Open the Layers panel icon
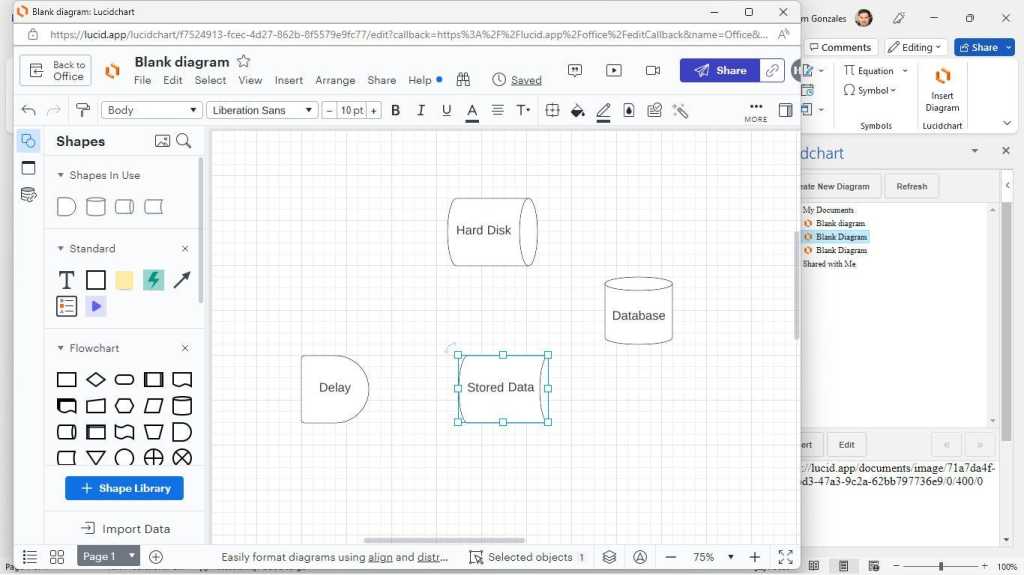 click(609, 557)
